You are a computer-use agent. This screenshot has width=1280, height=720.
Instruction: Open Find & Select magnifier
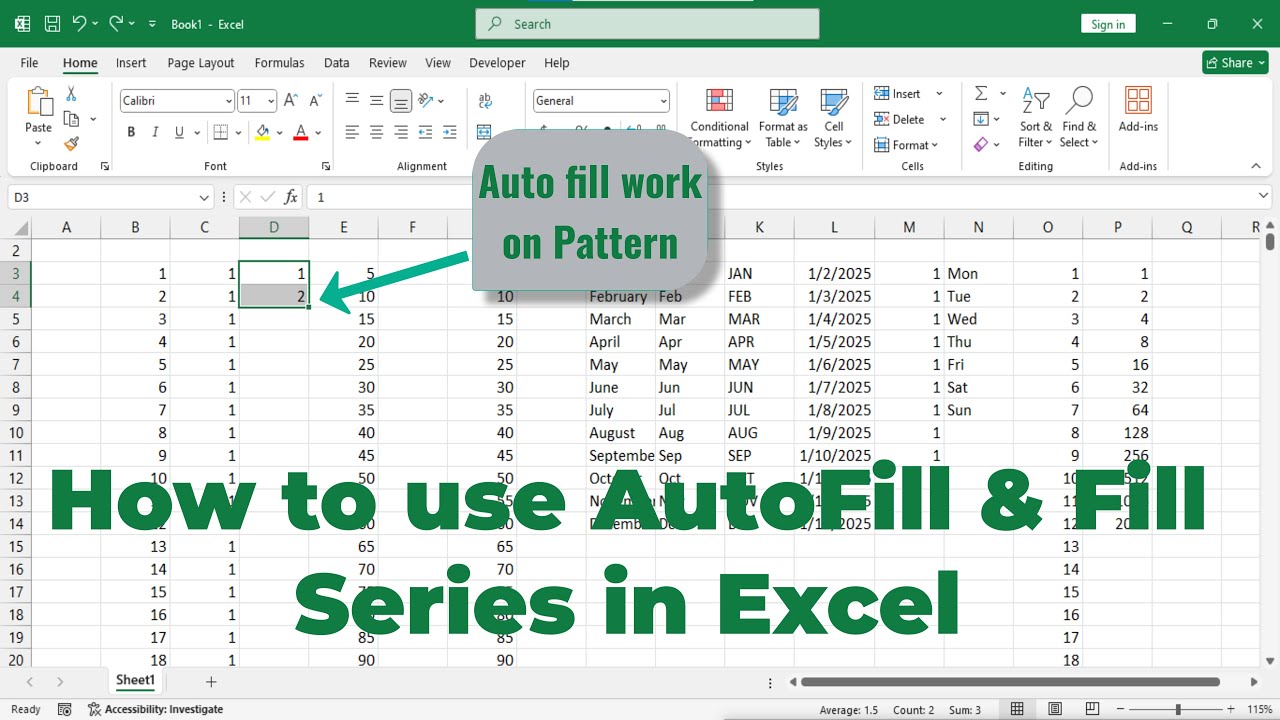point(1079,118)
